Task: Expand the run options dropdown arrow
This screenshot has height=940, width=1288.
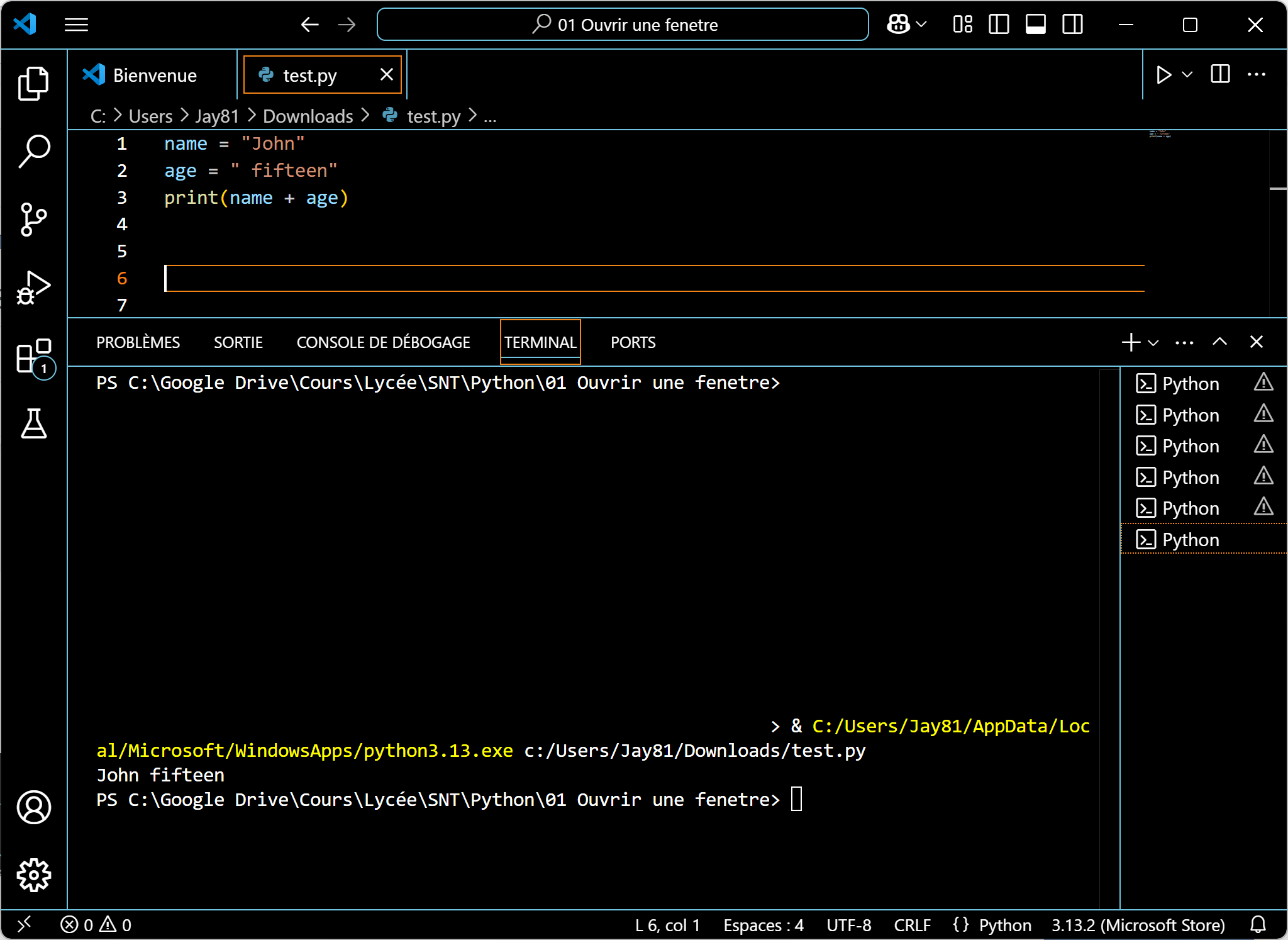Action: 1187,75
